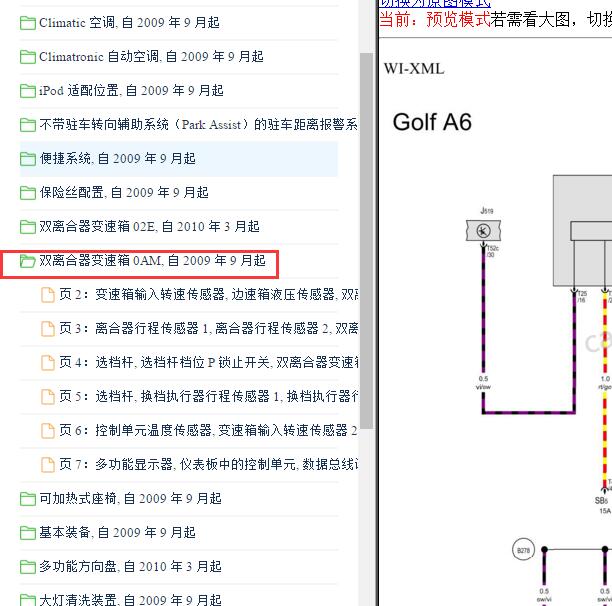Expand iPod 适配位置 entry
This screenshot has height=606, width=612.
131,91
